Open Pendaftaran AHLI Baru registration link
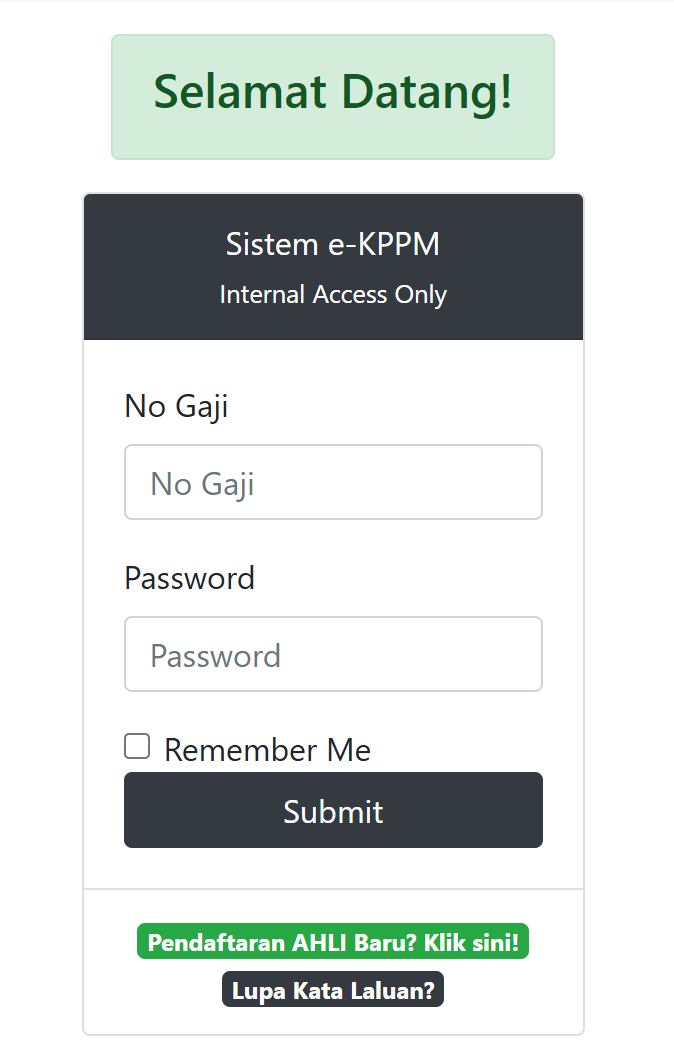 tap(332, 942)
